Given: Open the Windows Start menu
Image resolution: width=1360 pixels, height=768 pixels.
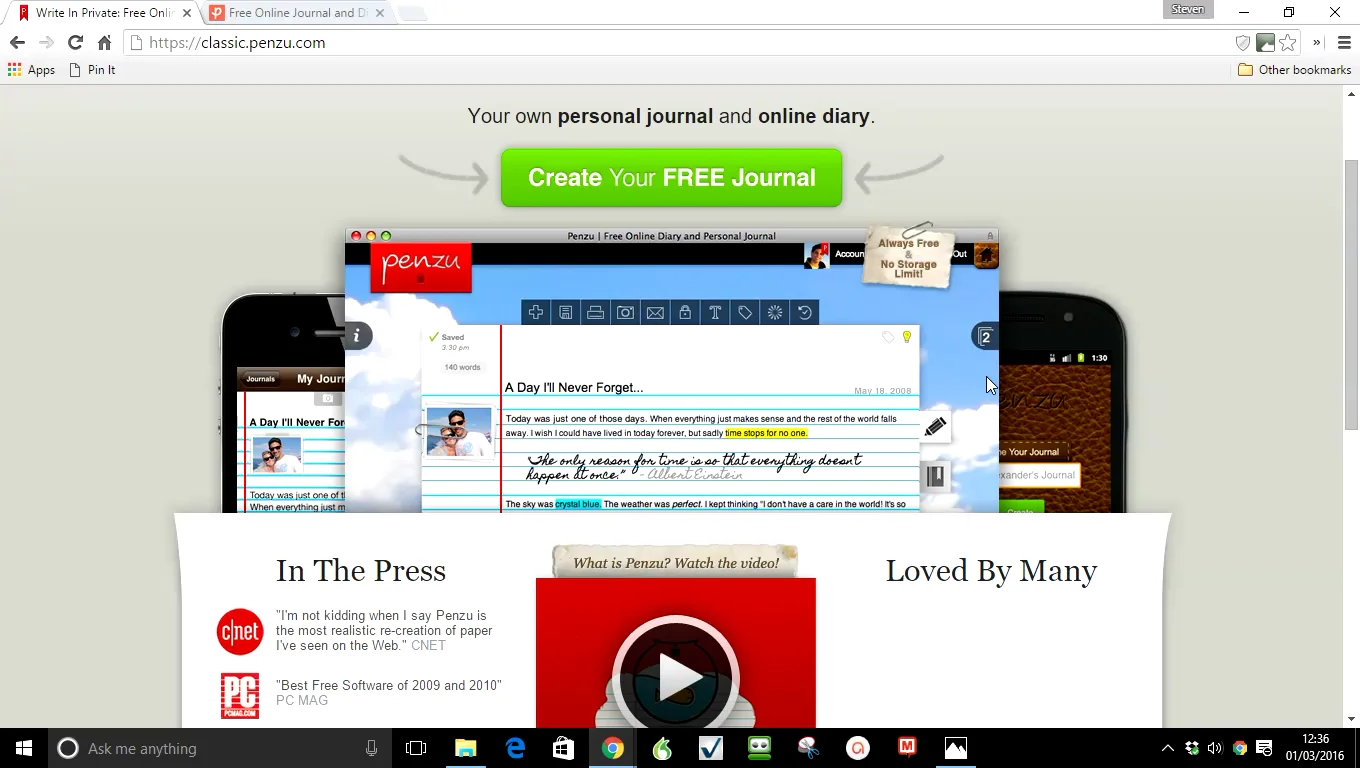Looking at the screenshot, I should (x=24, y=748).
